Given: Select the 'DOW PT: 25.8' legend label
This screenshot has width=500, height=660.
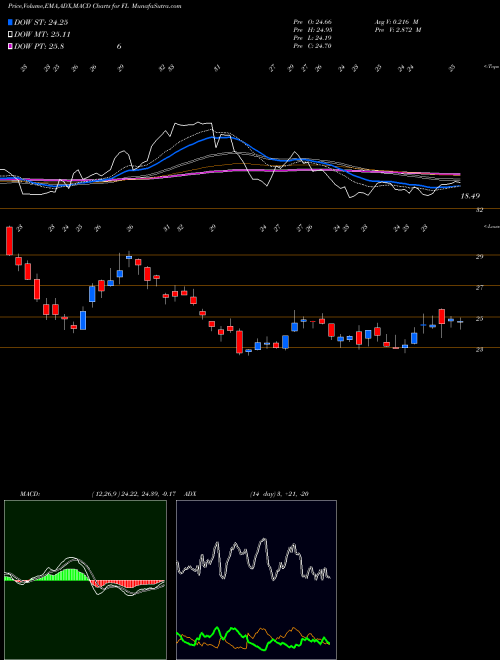Looking at the screenshot, I should 39,46.
